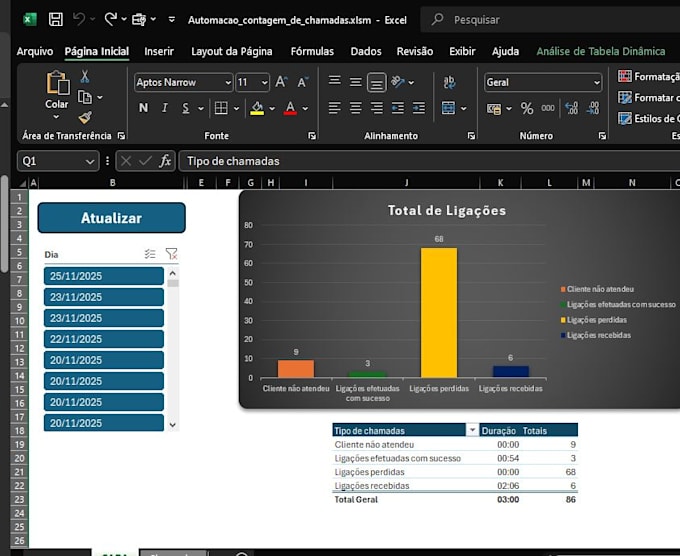This screenshot has height=556, width=680.
Task: Click the Increase Indent icon
Action: click(x=419, y=108)
